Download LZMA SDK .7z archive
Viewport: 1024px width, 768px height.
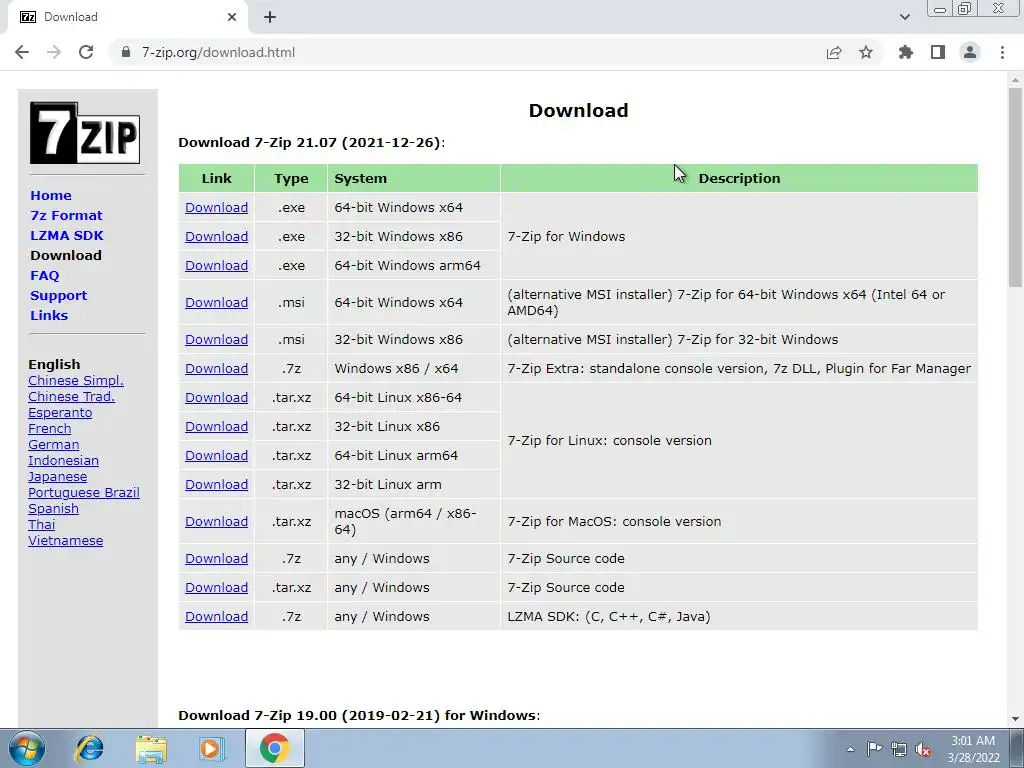[x=216, y=616]
